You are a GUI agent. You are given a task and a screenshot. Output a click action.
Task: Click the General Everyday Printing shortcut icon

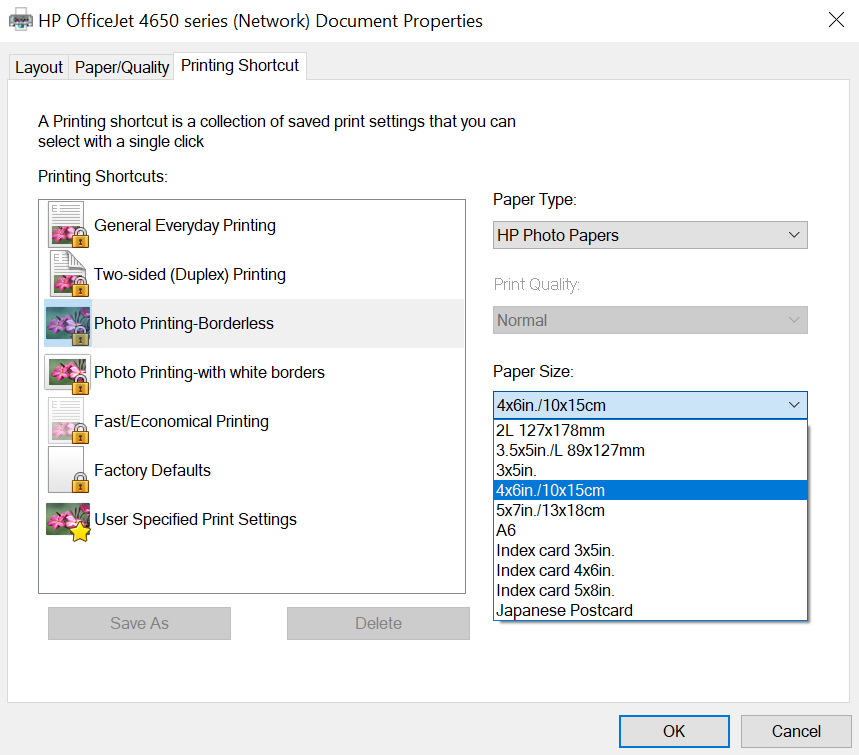68,225
